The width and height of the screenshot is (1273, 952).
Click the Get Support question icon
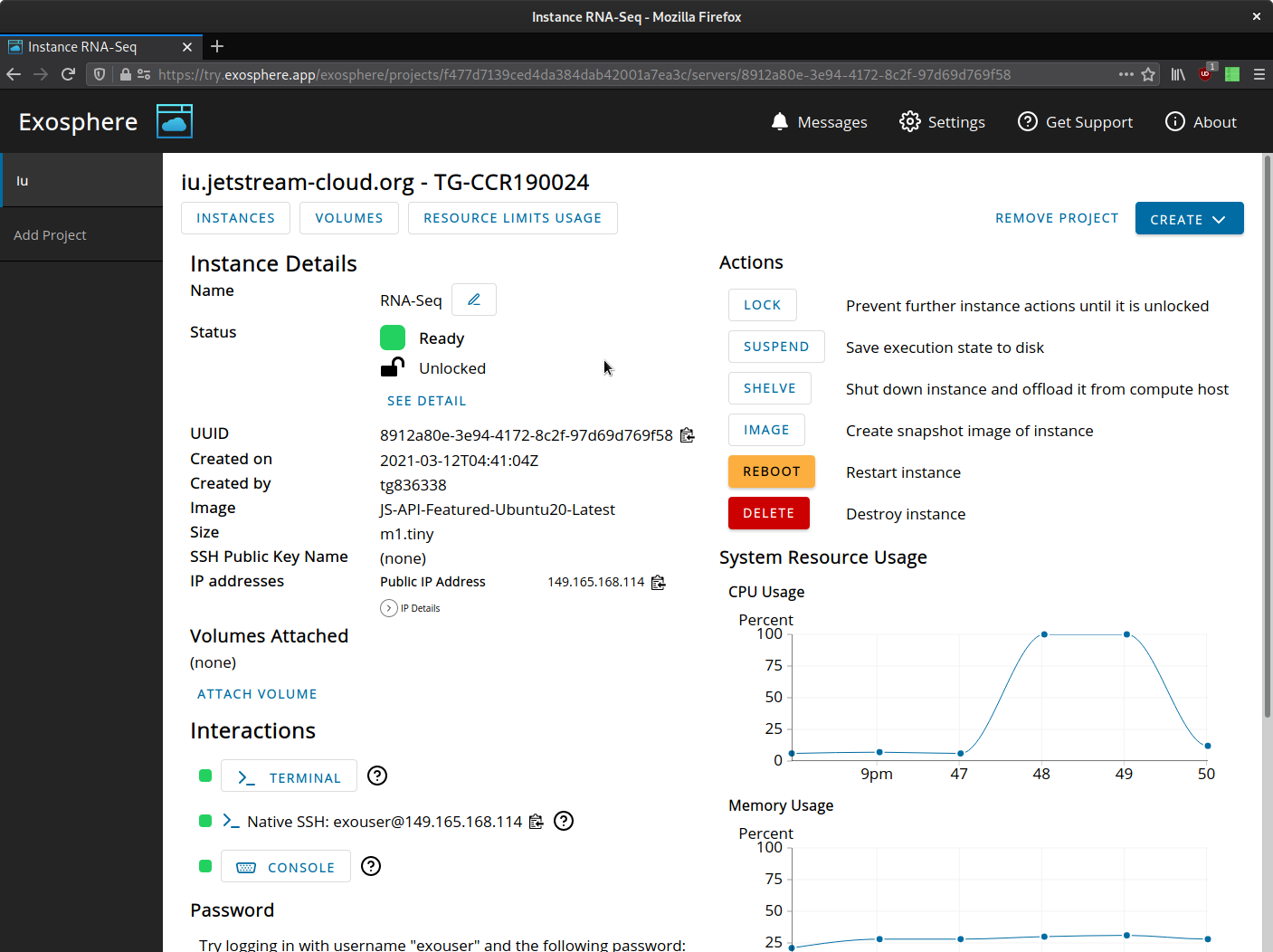click(x=1028, y=121)
